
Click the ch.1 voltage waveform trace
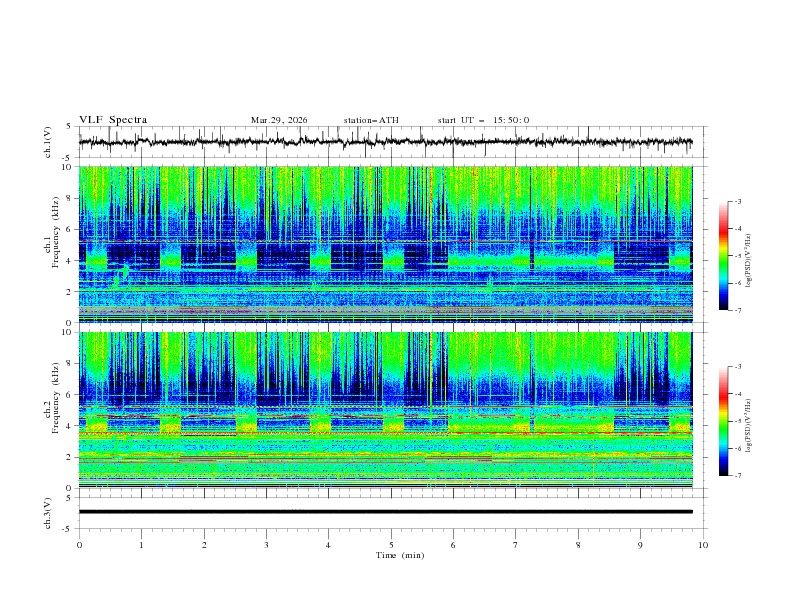tap(385, 142)
